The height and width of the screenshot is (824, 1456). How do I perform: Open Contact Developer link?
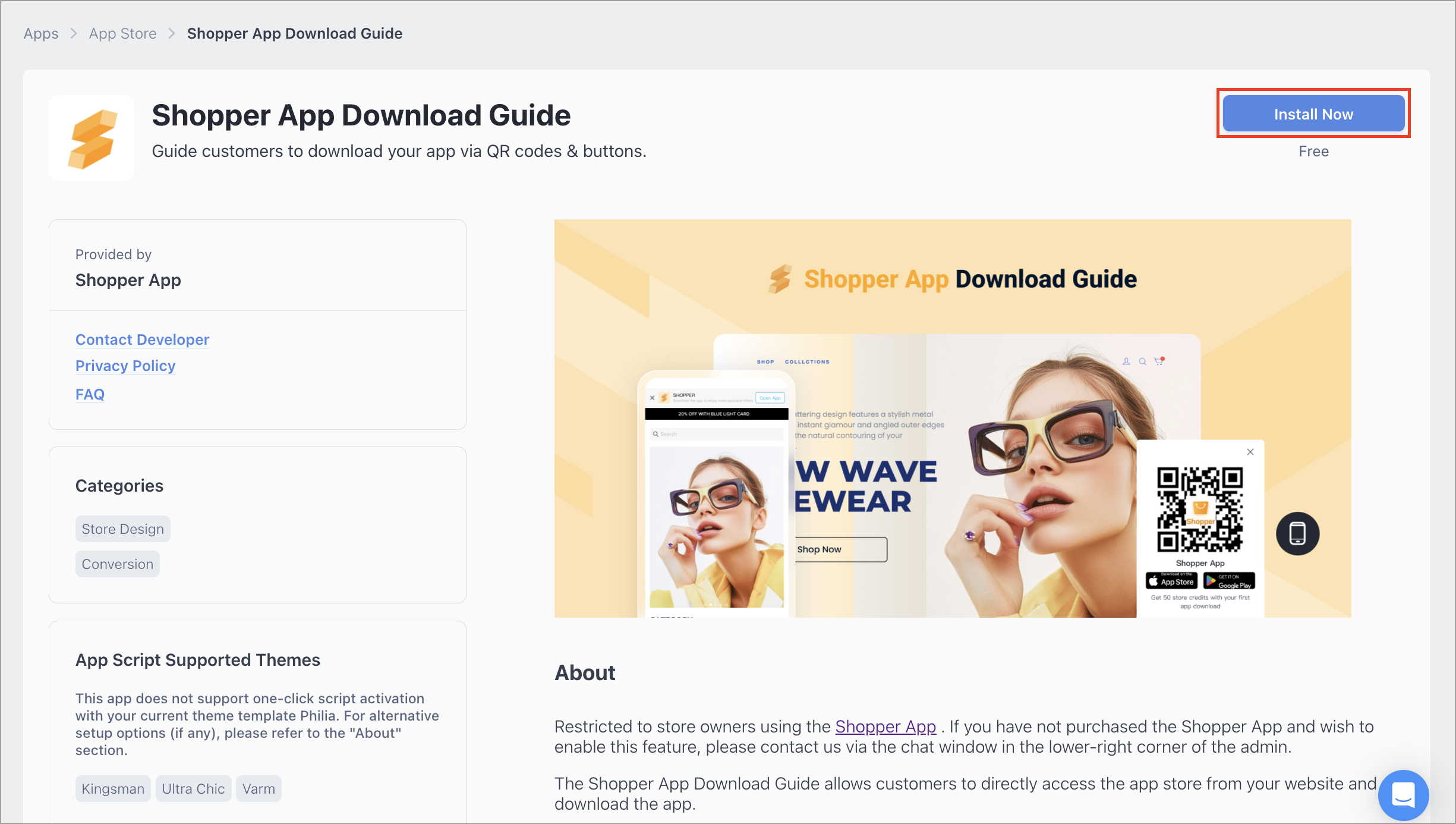tap(143, 339)
